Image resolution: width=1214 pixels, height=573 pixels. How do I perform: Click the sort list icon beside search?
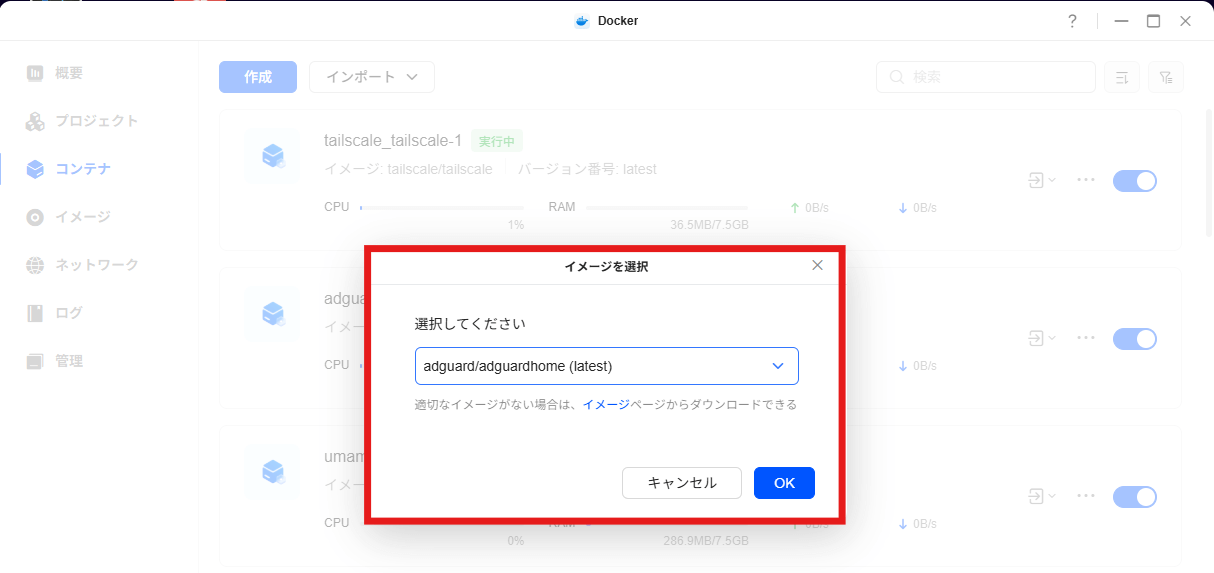click(x=1122, y=77)
